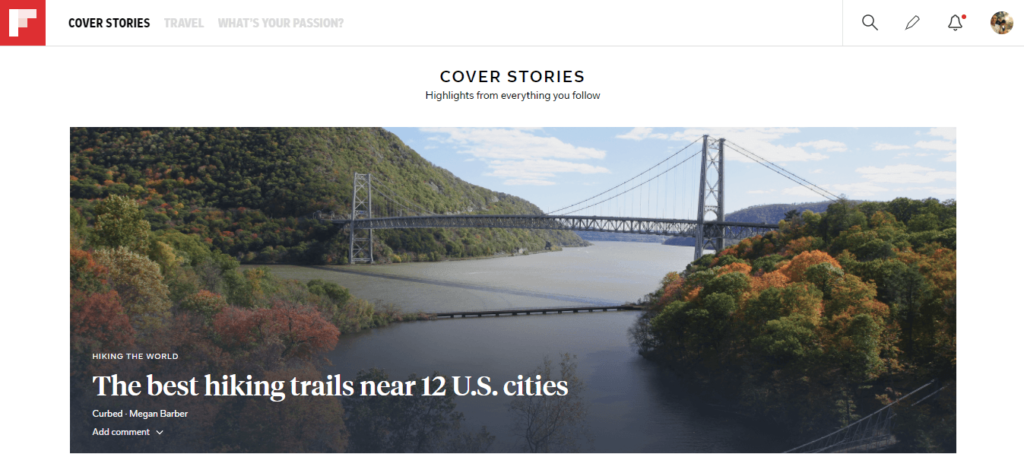Click Highlights from everything you follow text
This screenshot has width=1024, height=470.
(512, 95)
